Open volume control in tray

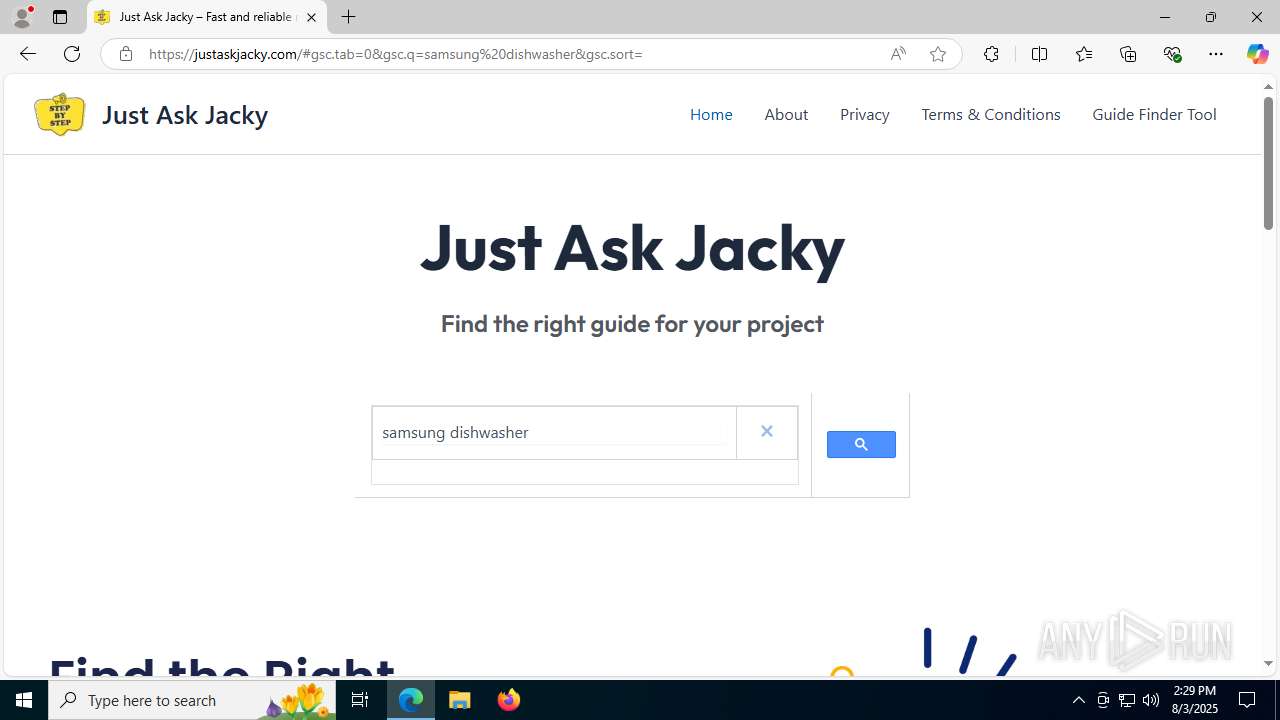tap(1151, 700)
